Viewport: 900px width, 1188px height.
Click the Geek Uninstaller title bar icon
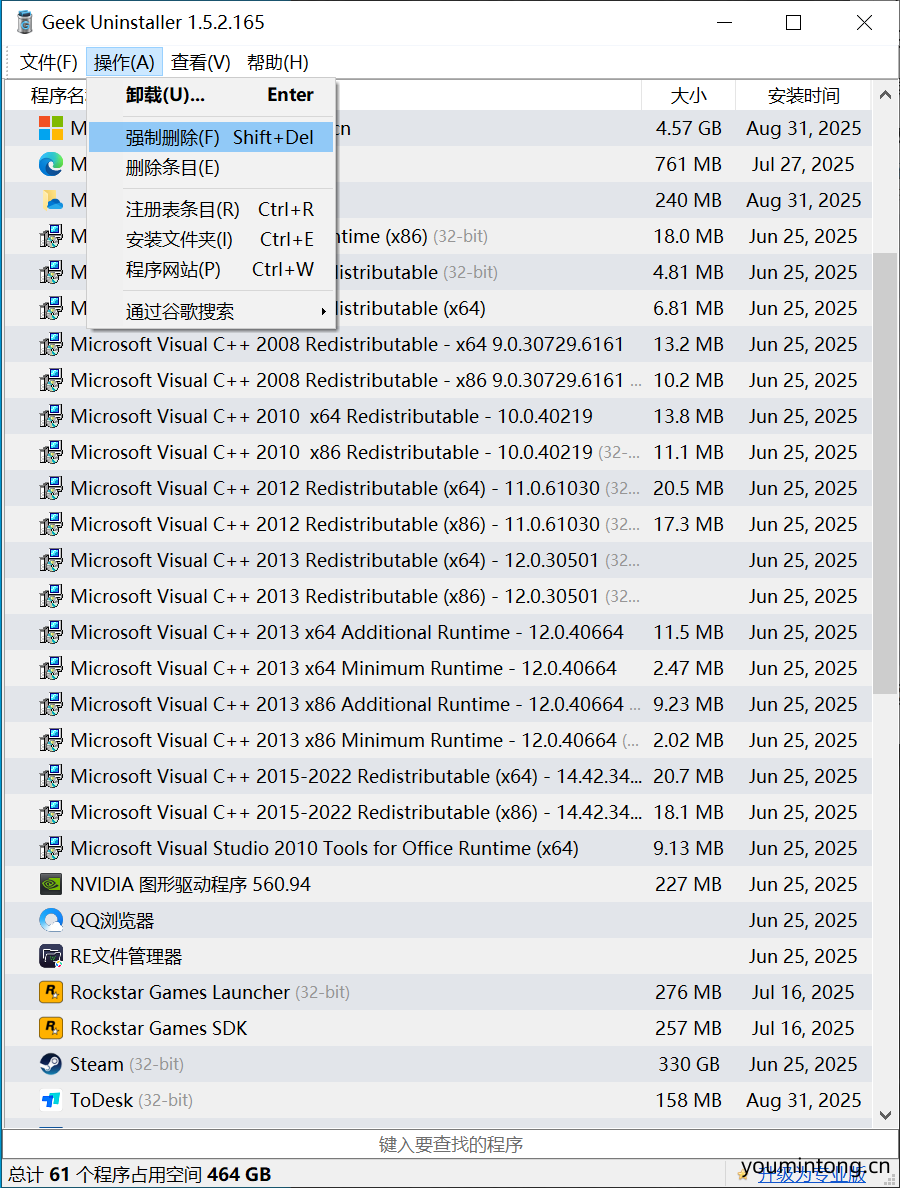24,22
